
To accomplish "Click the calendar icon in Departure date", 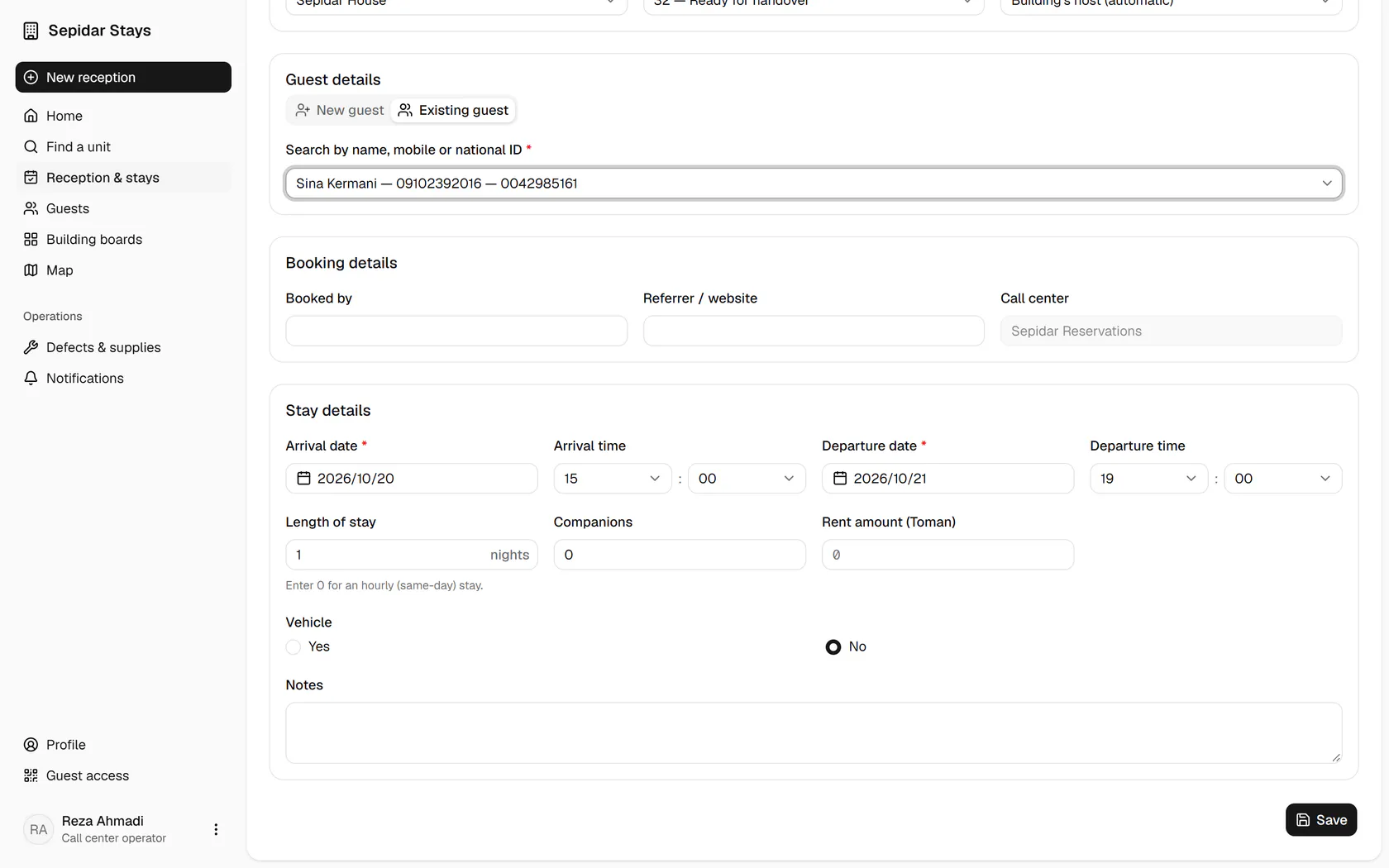I will pyautogui.click(x=840, y=478).
